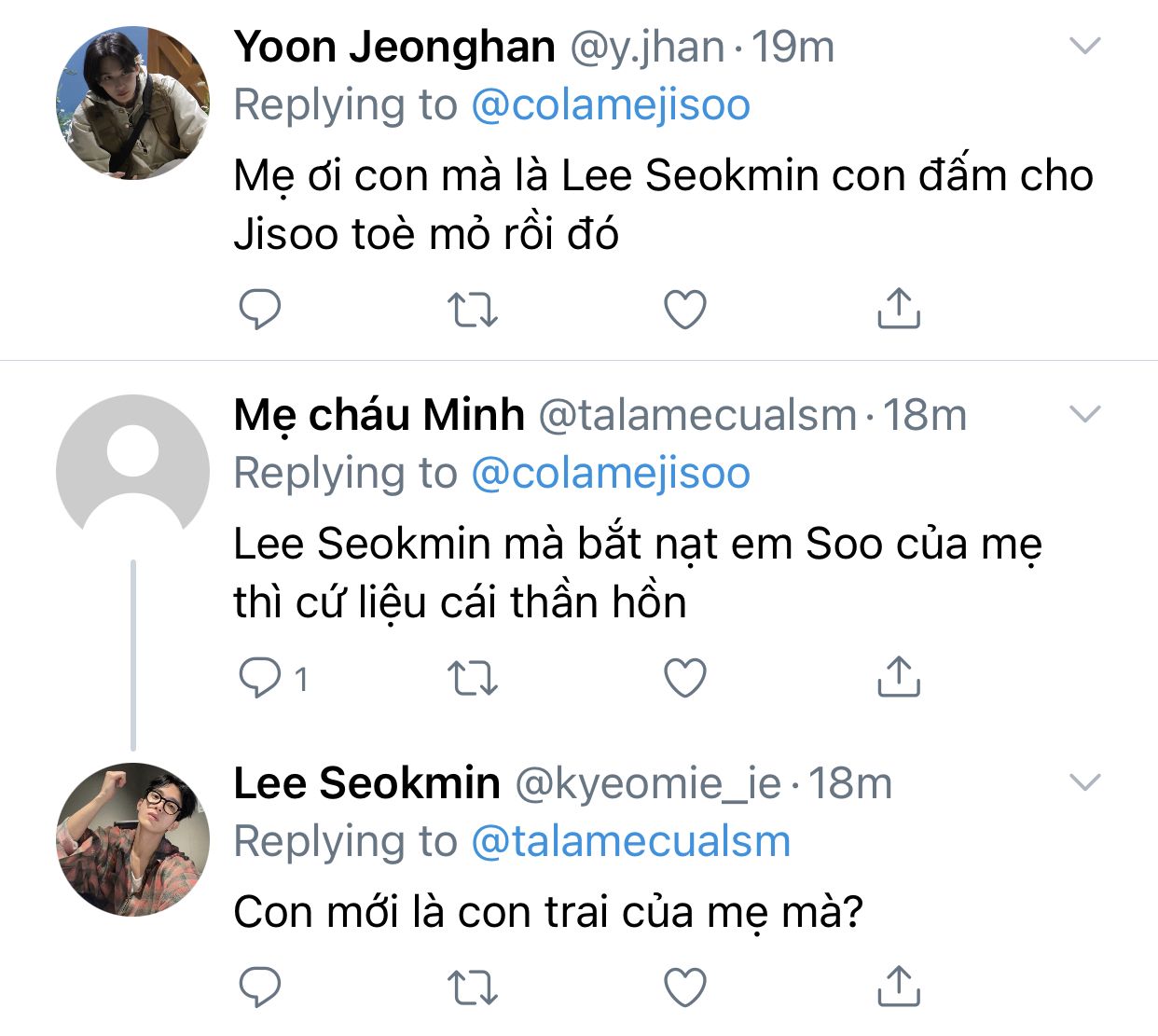Reply to Yoon Jeonghan's tweet
Viewport: 1158px width, 1036px height.
(260, 310)
